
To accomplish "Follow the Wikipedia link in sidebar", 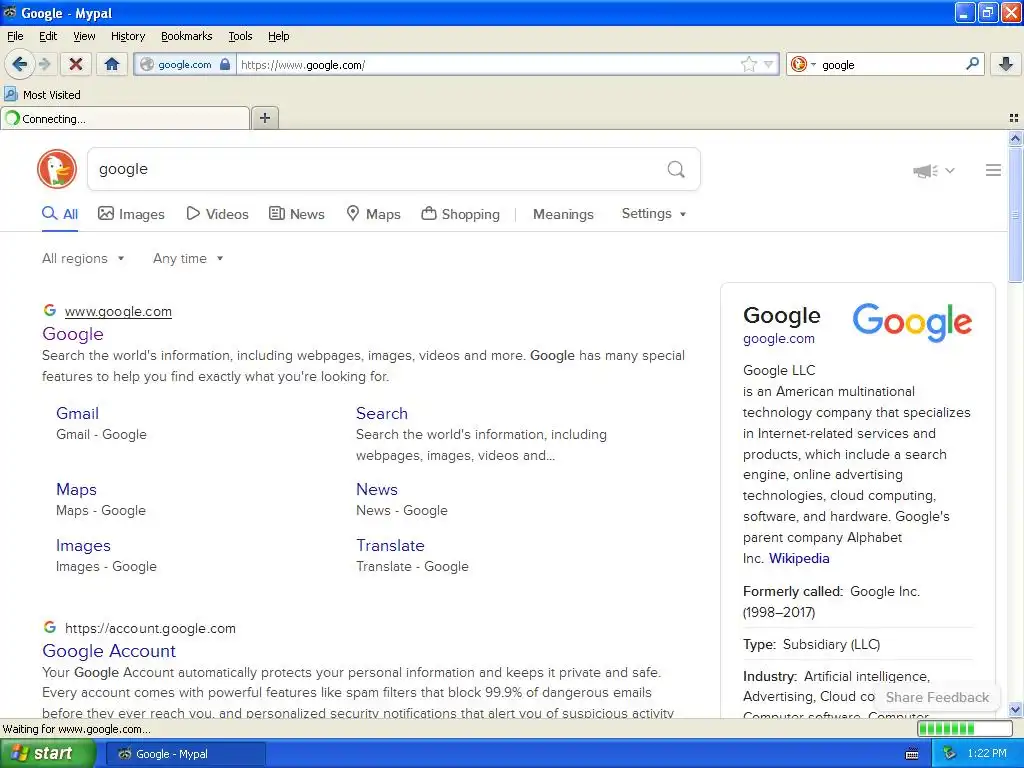I will pos(799,558).
